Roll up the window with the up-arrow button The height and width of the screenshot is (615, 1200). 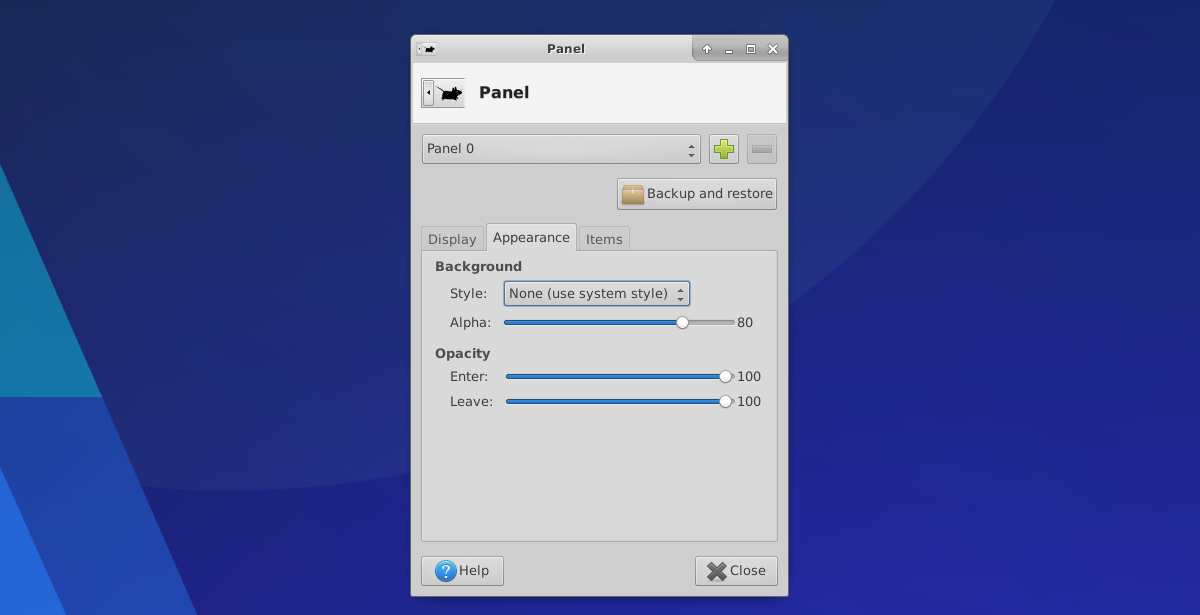tap(707, 49)
